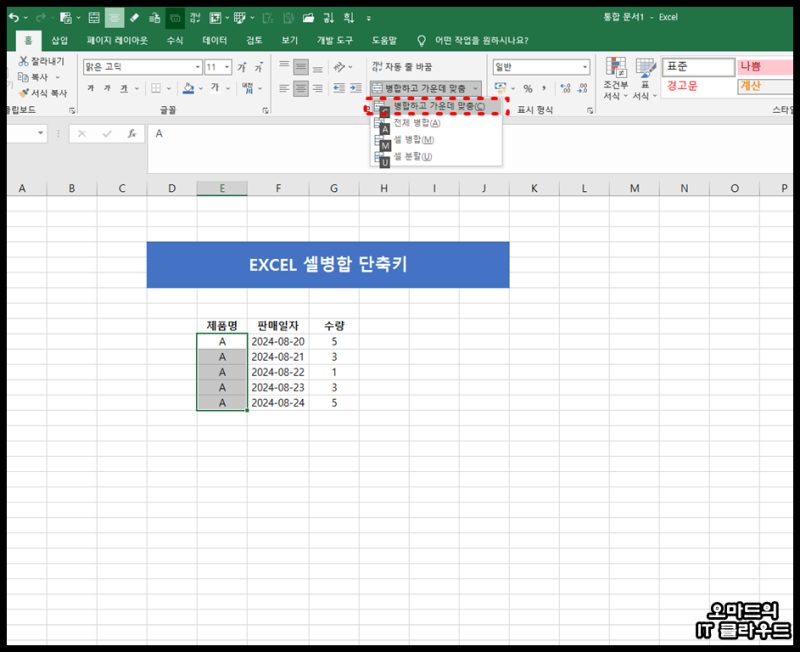Toggle middle vertical alignment
The height and width of the screenshot is (652, 800).
tap(301, 67)
